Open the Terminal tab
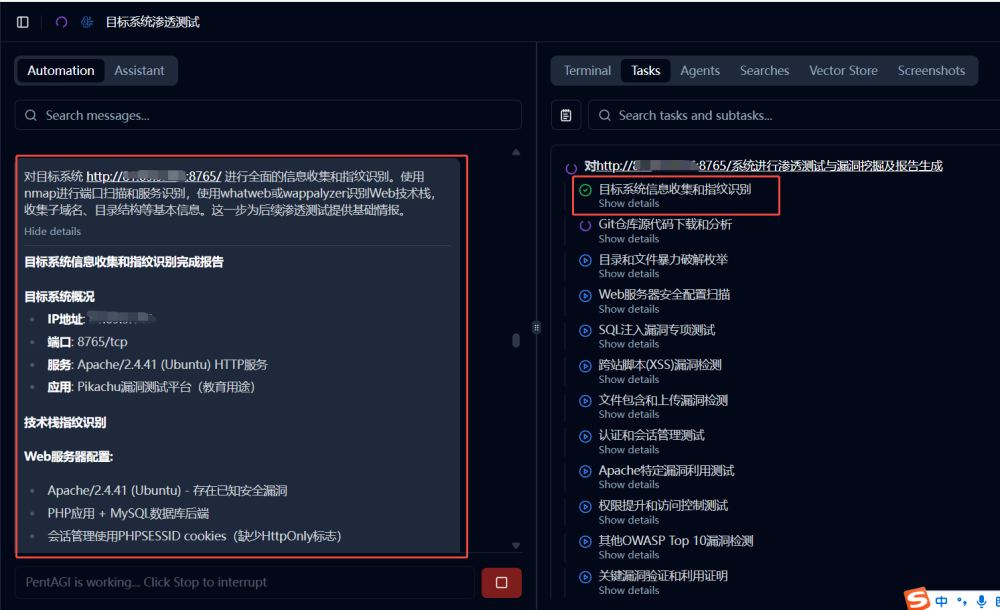Viewport: 1000px width, 610px height. click(x=587, y=70)
